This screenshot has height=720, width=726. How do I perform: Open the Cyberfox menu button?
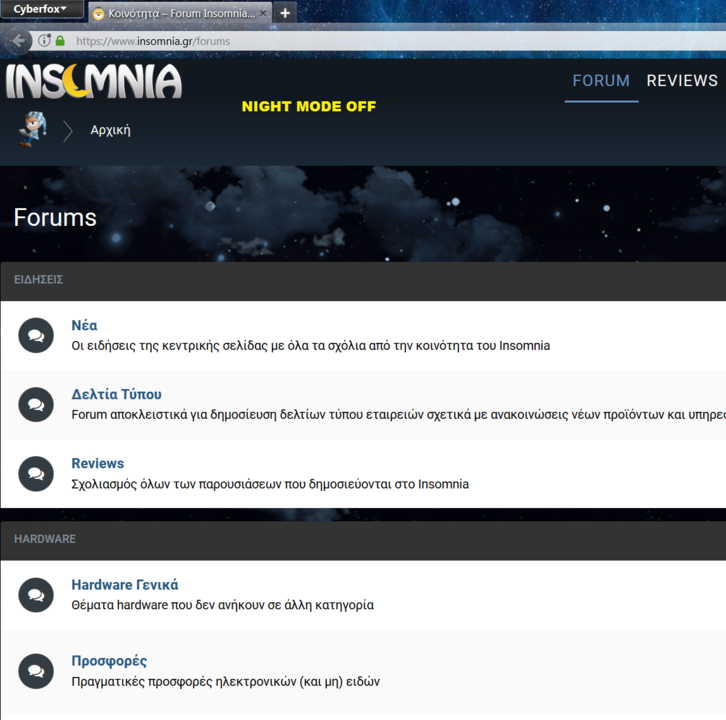pyautogui.click(x=42, y=9)
